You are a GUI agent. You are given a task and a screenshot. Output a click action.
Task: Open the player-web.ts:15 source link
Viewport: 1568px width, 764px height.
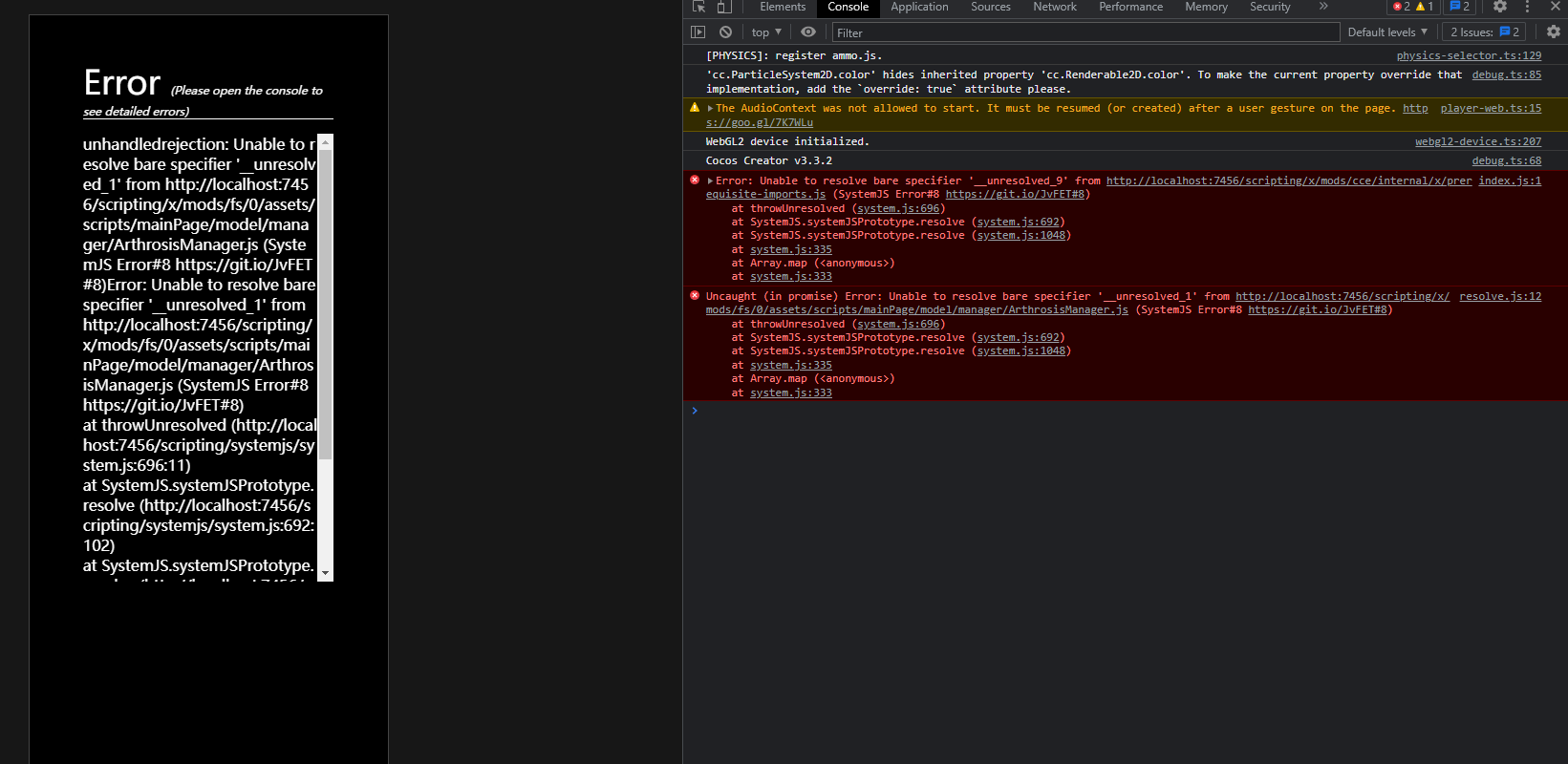tap(1491, 108)
